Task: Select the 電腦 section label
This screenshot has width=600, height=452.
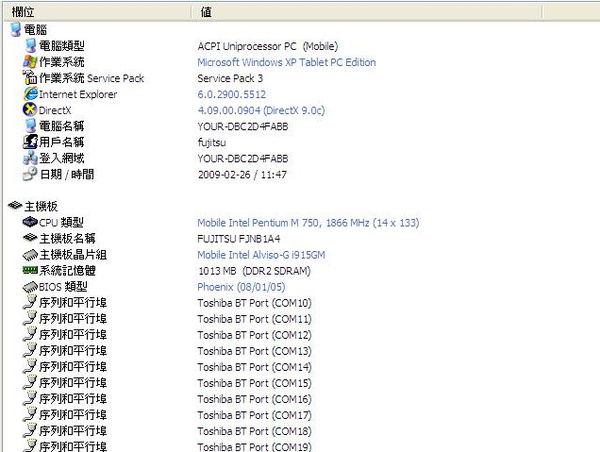Action: (36, 30)
